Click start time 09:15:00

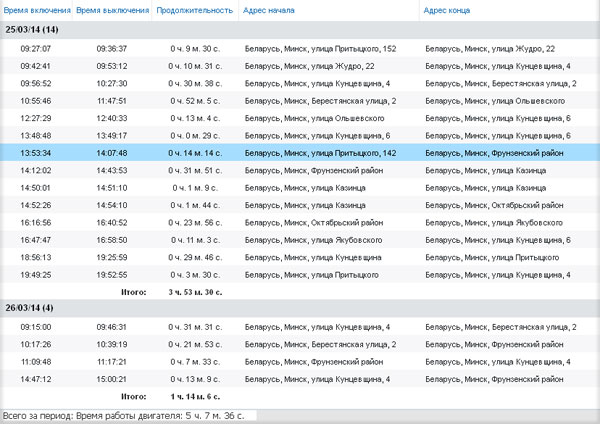36,327
